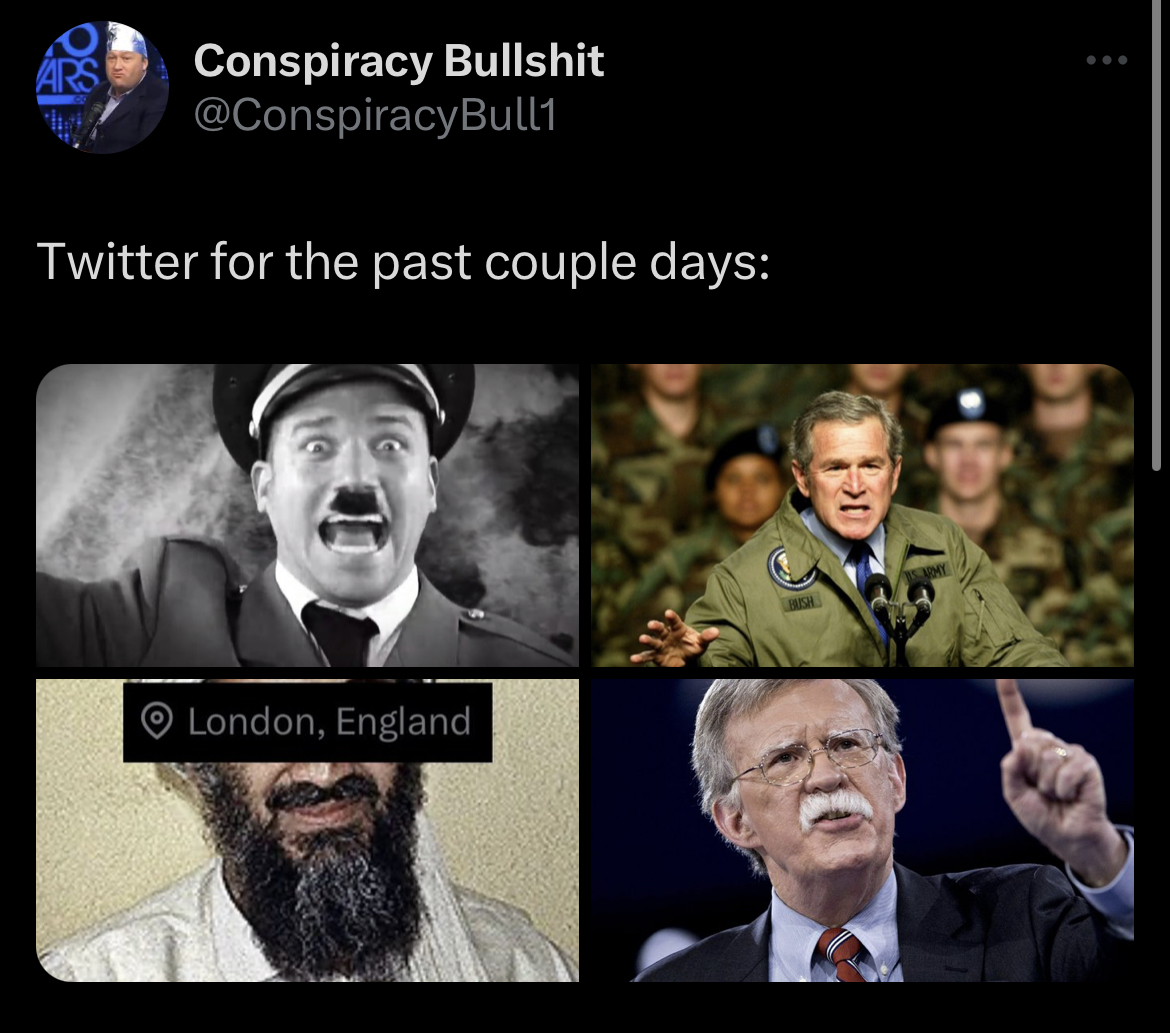Click the Conspiracy Bullshit profile avatar
Viewport: 1170px width, 1033px height.
pyautogui.click(x=102, y=87)
